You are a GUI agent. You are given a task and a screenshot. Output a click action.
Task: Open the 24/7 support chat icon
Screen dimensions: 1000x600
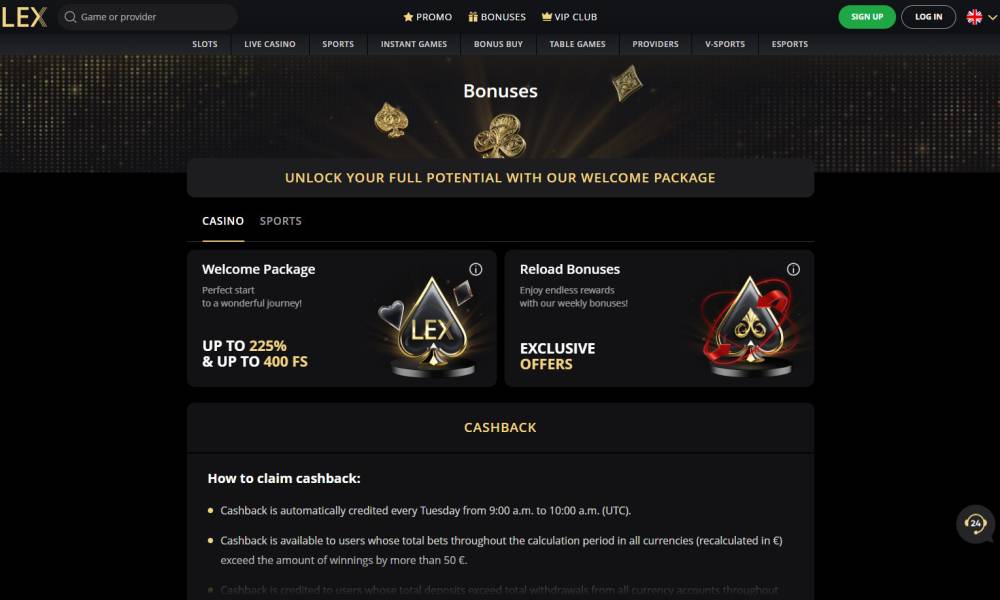coord(975,523)
